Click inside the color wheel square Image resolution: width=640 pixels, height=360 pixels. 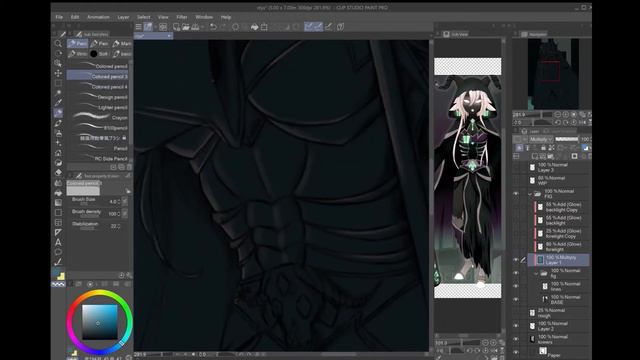click(100, 322)
